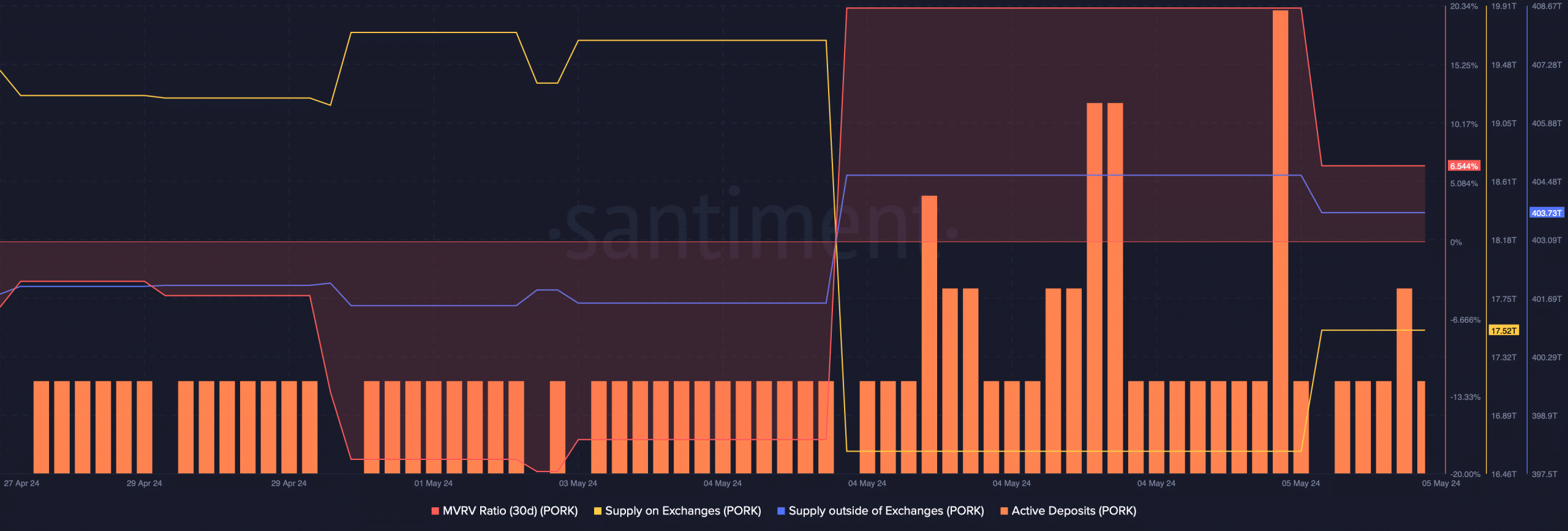This screenshot has height=531, width=1568.
Task: Click the Supply outside of Exchanges (PORK) legend label
Action: point(886,511)
